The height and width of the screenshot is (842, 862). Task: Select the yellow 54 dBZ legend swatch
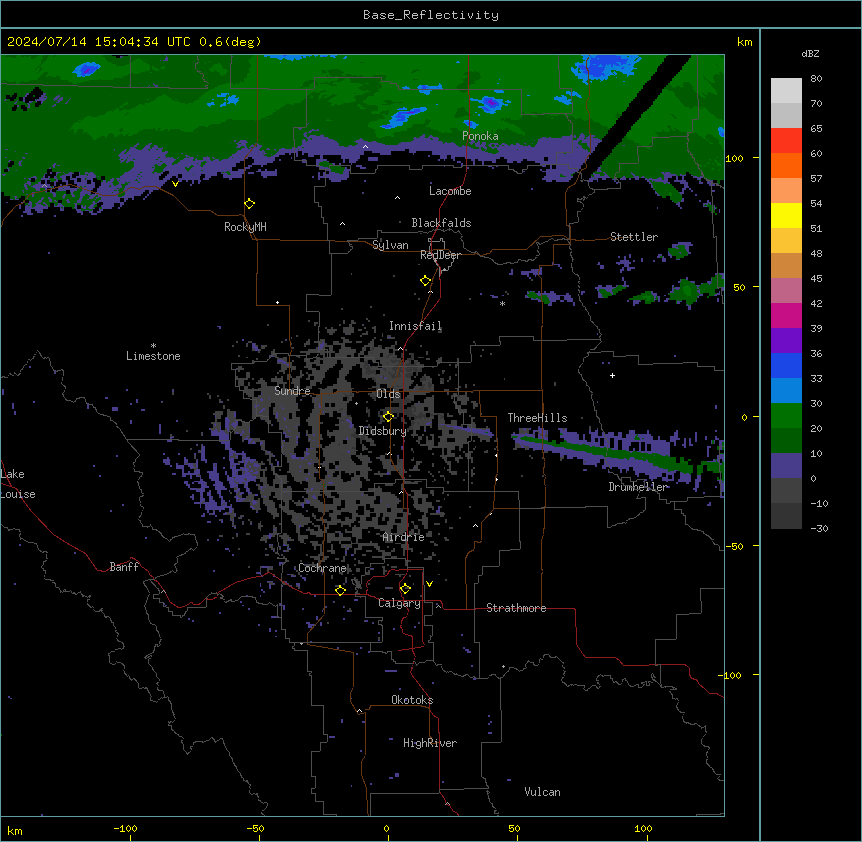point(786,215)
